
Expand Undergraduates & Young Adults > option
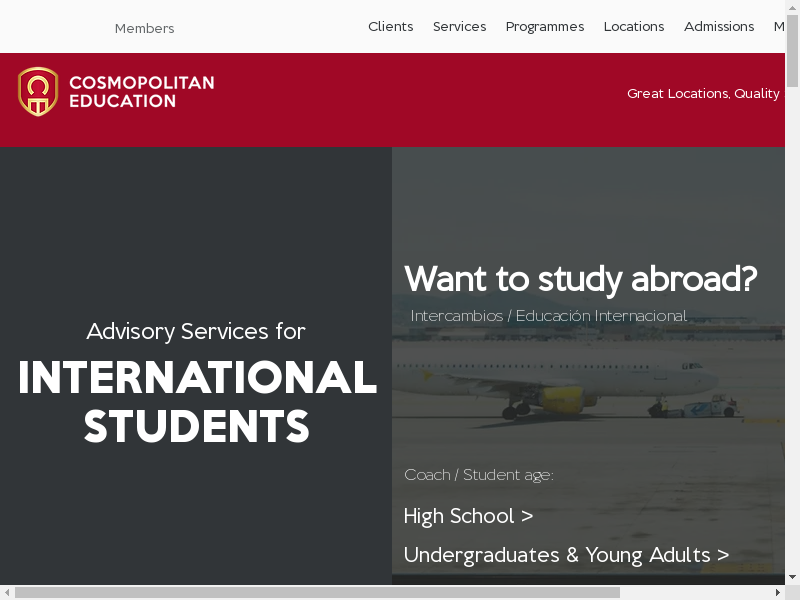click(566, 555)
